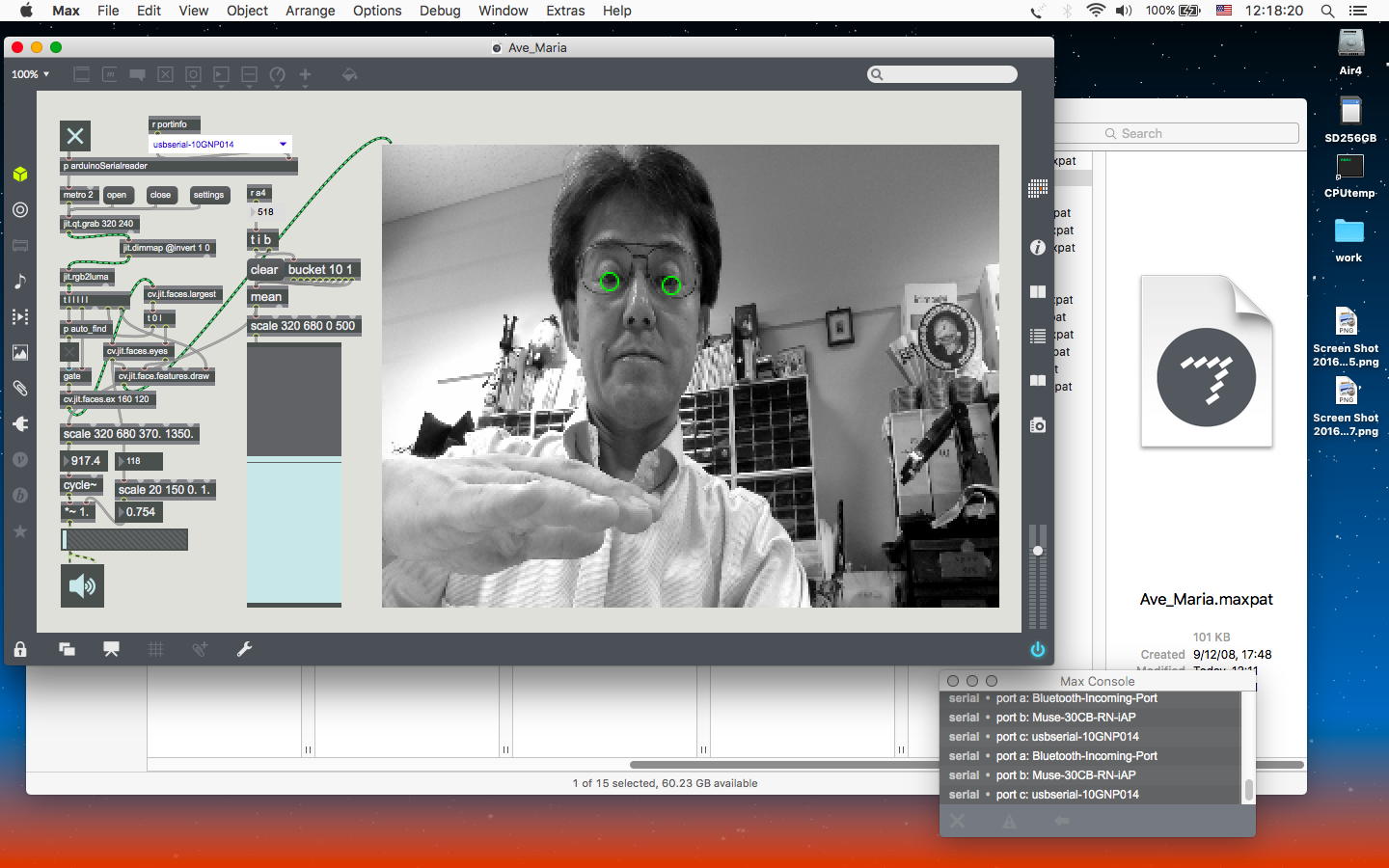The image size is (1389, 868).
Task: Click the camera snapshots icon in right sidebar
Action: click(x=1038, y=425)
